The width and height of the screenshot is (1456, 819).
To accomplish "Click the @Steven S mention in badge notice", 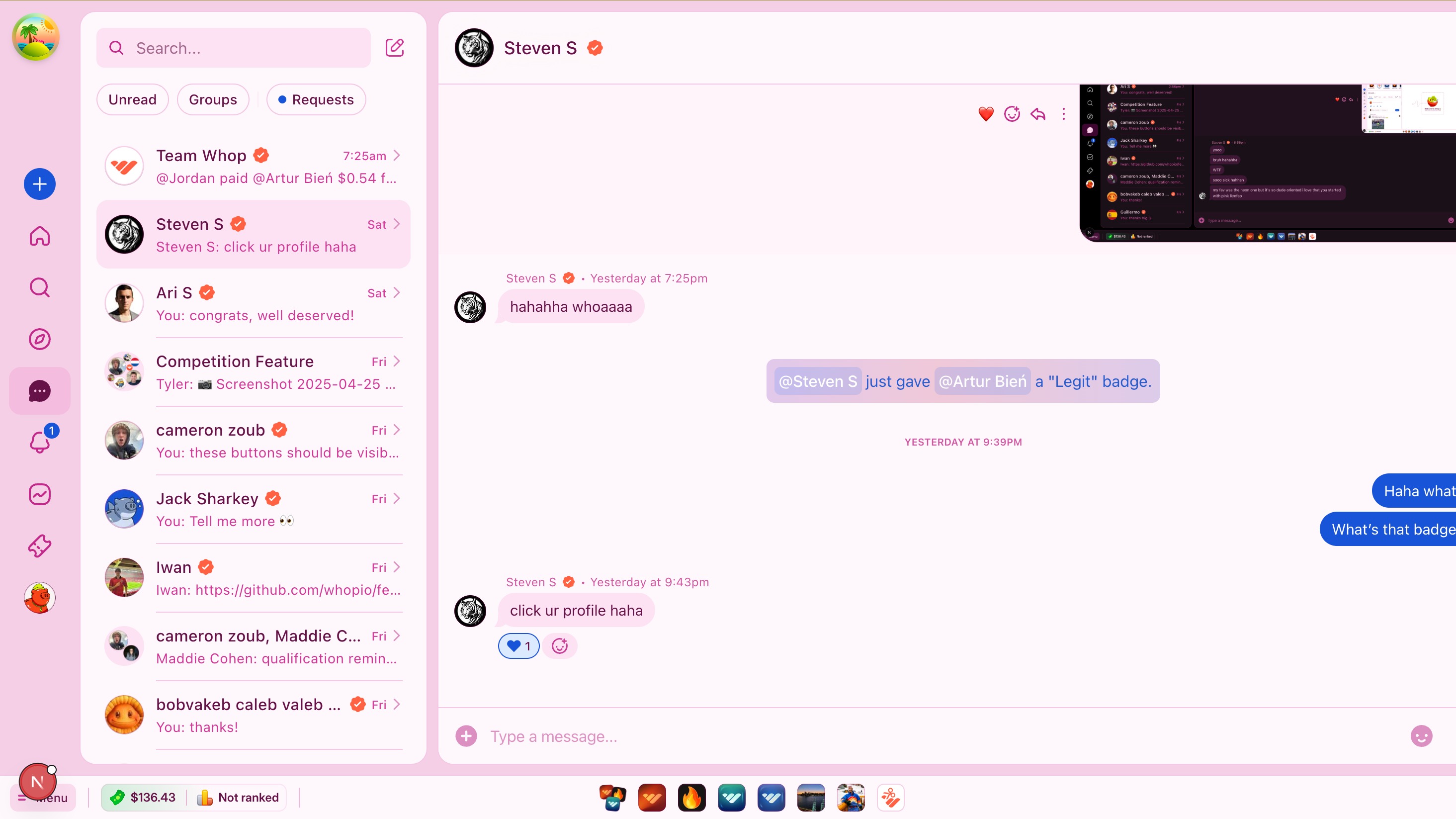I will [818, 381].
